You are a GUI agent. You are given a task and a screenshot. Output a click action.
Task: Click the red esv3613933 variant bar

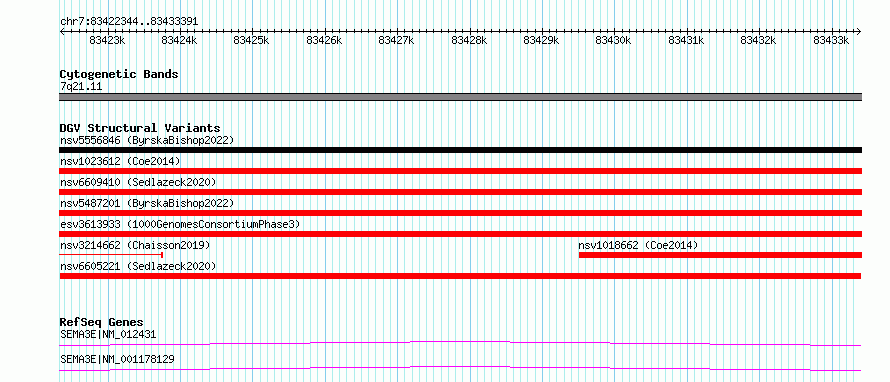(x=460, y=234)
